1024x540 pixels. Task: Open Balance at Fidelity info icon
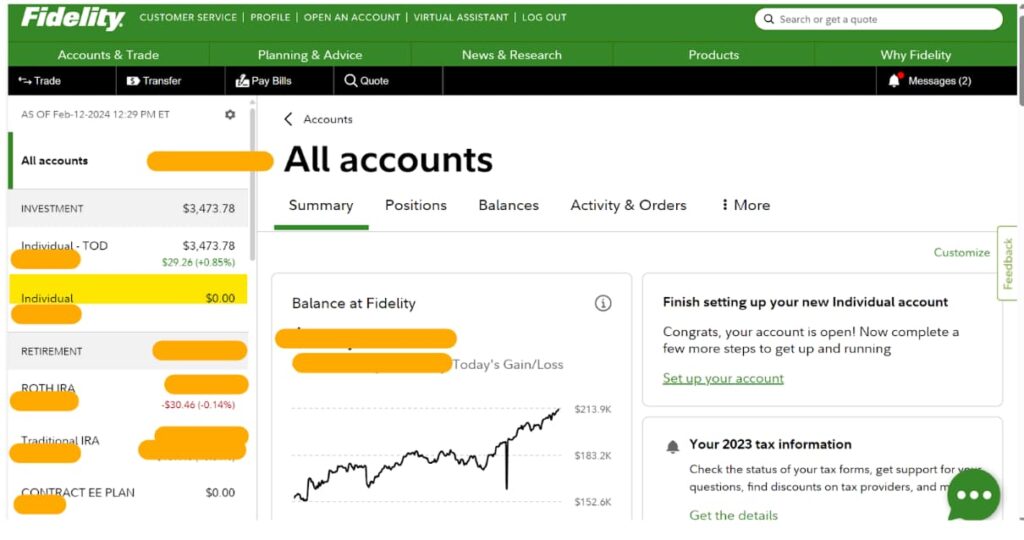[x=603, y=303]
